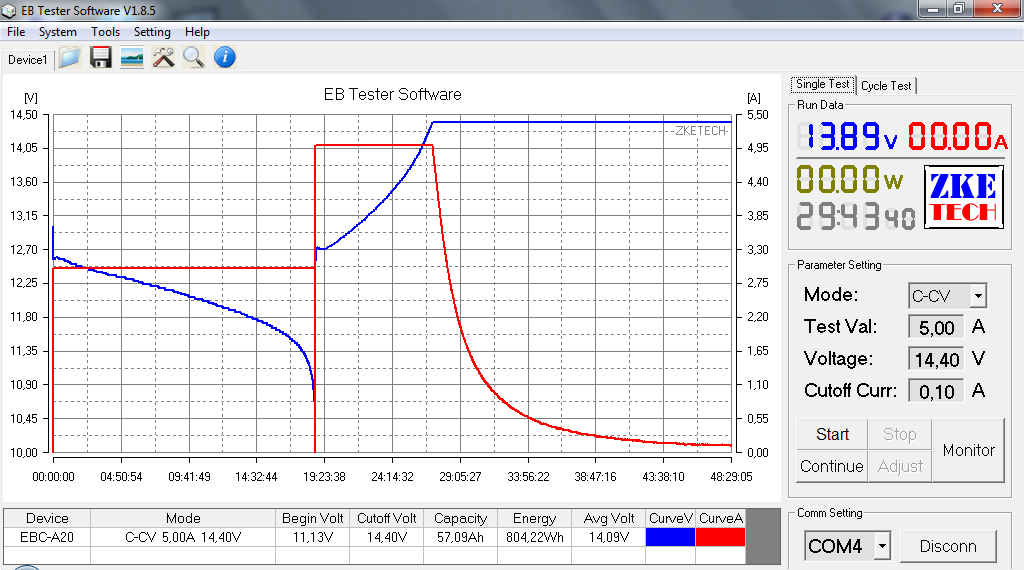Image resolution: width=1024 pixels, height=570 pixels.
Task: Select the Device1 tab
Action: pos(27,60)
